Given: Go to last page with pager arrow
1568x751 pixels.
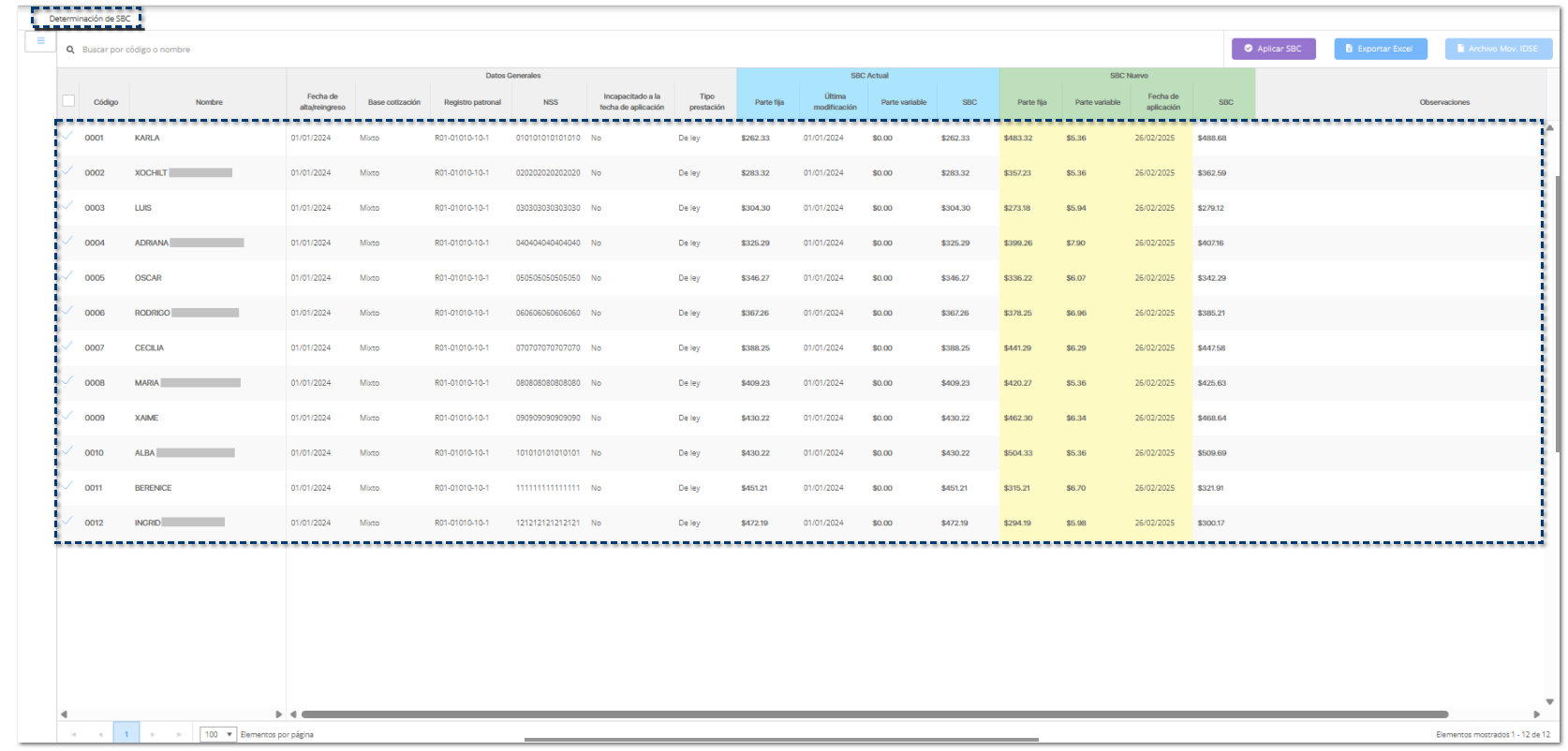Looking at the screenshot, I should (179, 734).
